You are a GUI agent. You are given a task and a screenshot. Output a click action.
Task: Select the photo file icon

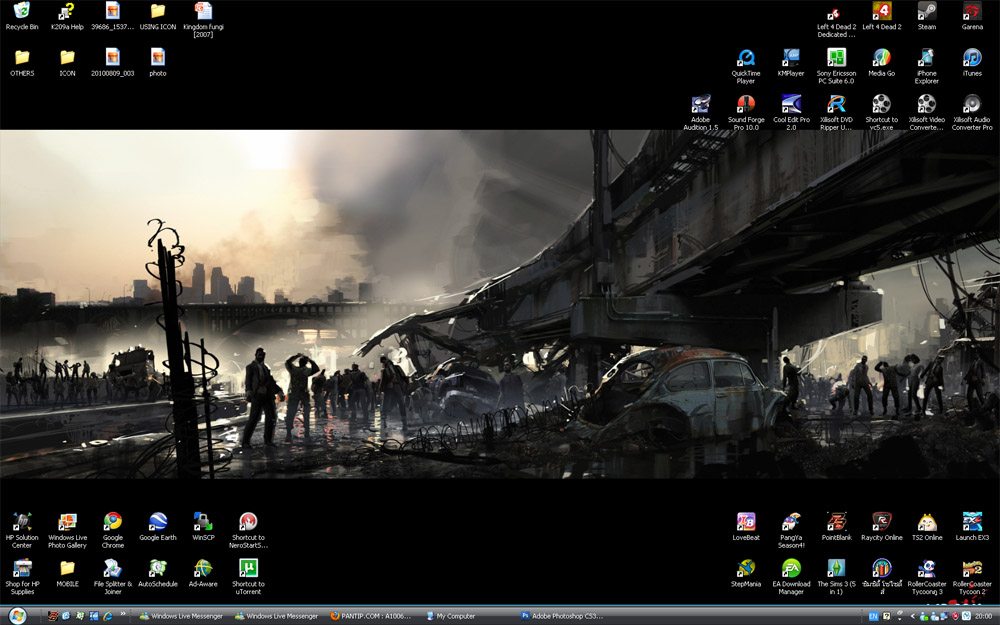pyautogui.click(x=158, y=62)
